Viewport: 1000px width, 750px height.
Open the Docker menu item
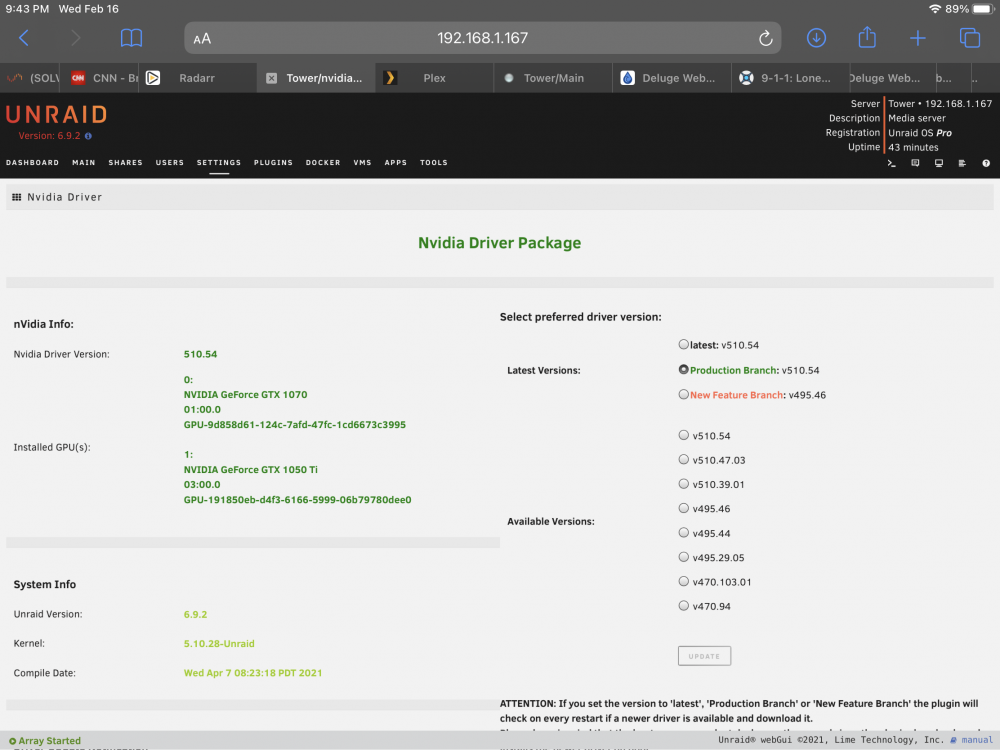(323, 163)
